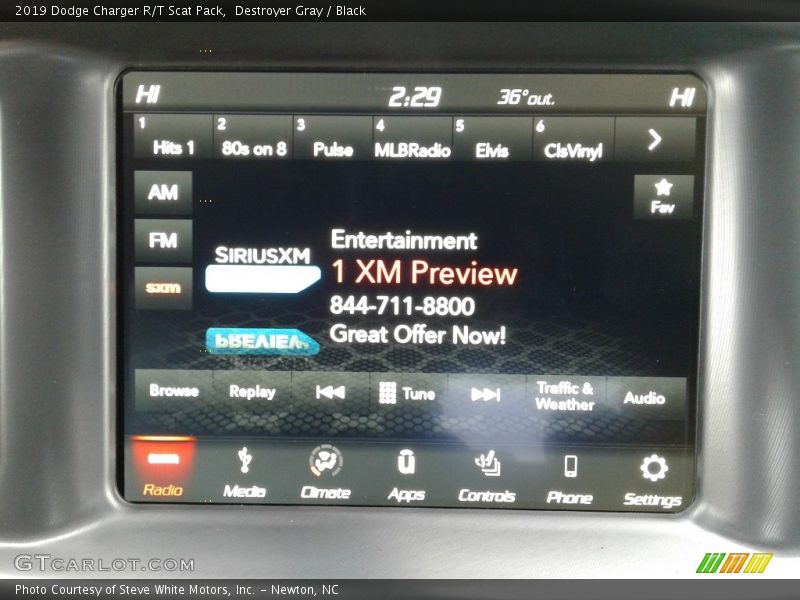The width and height of the screenshot is (800, 600).
Task: Tap right HI temperature indicator
Action: pos(682,97)
